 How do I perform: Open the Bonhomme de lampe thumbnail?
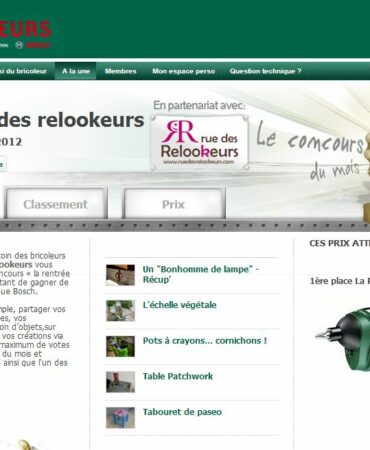120,275
